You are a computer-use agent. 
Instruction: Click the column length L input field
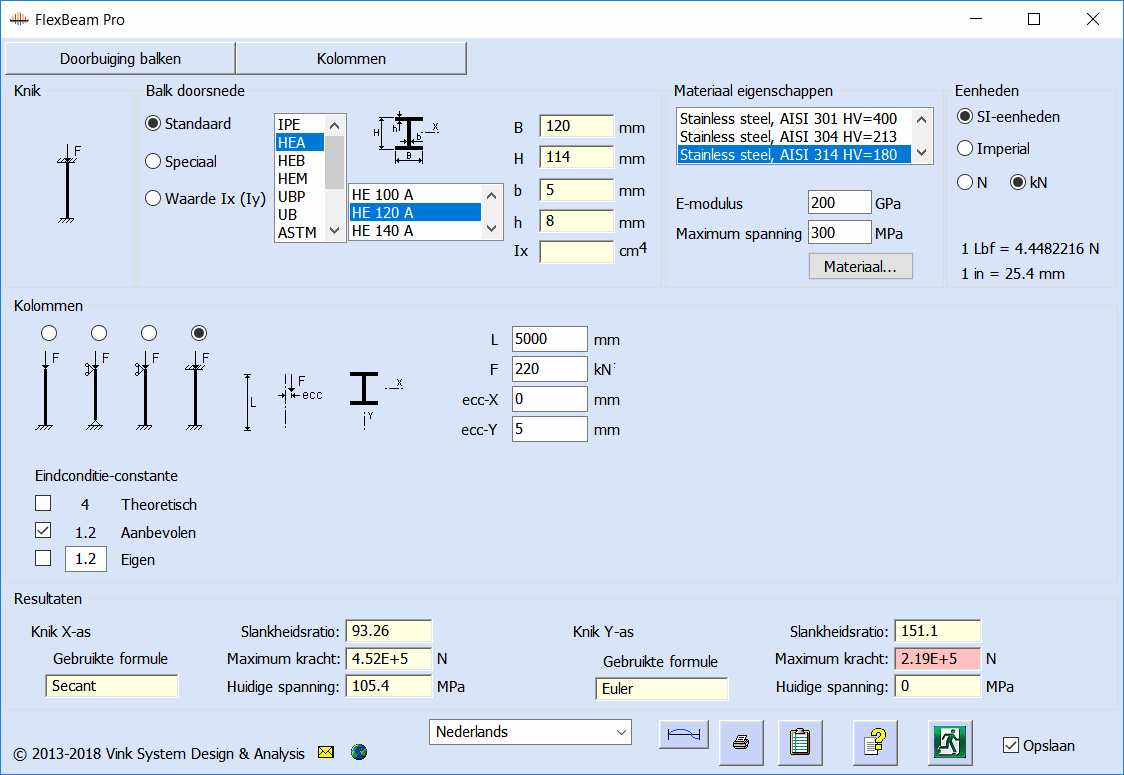point(550,339)
